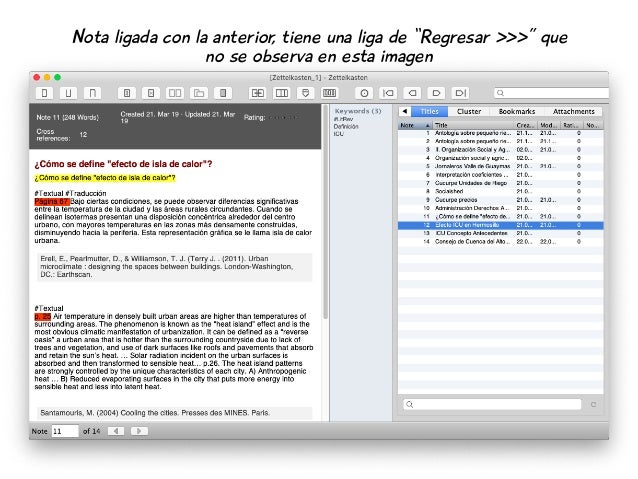Screen dimensions: 638x479
Task: Select row 7 'Cucurpe Unidades de Riego'
Action: [500, 183]
